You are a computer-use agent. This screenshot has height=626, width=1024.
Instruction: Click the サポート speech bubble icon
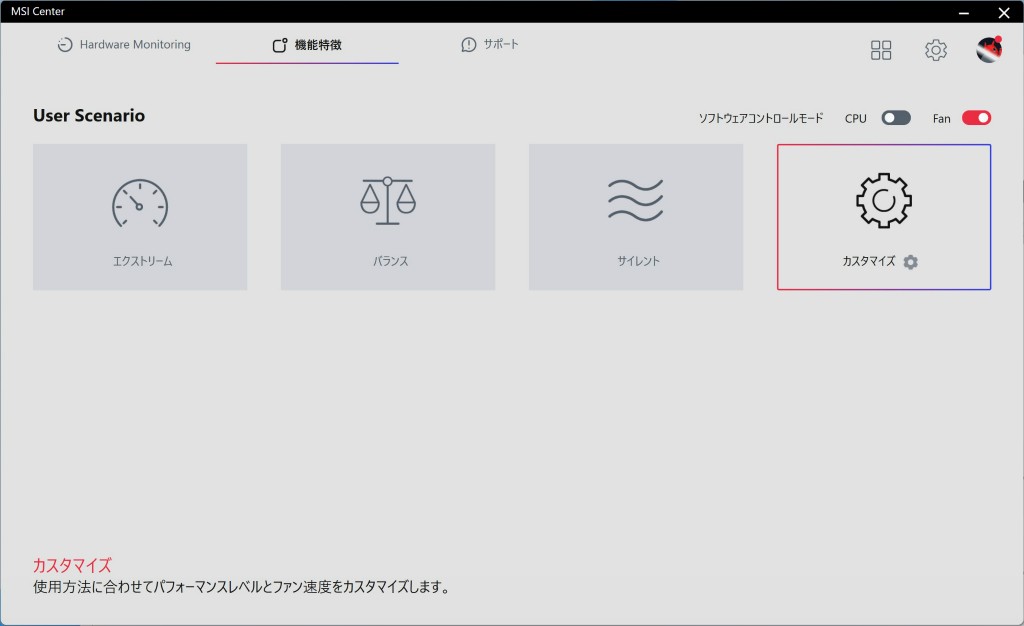pos(469,45)
